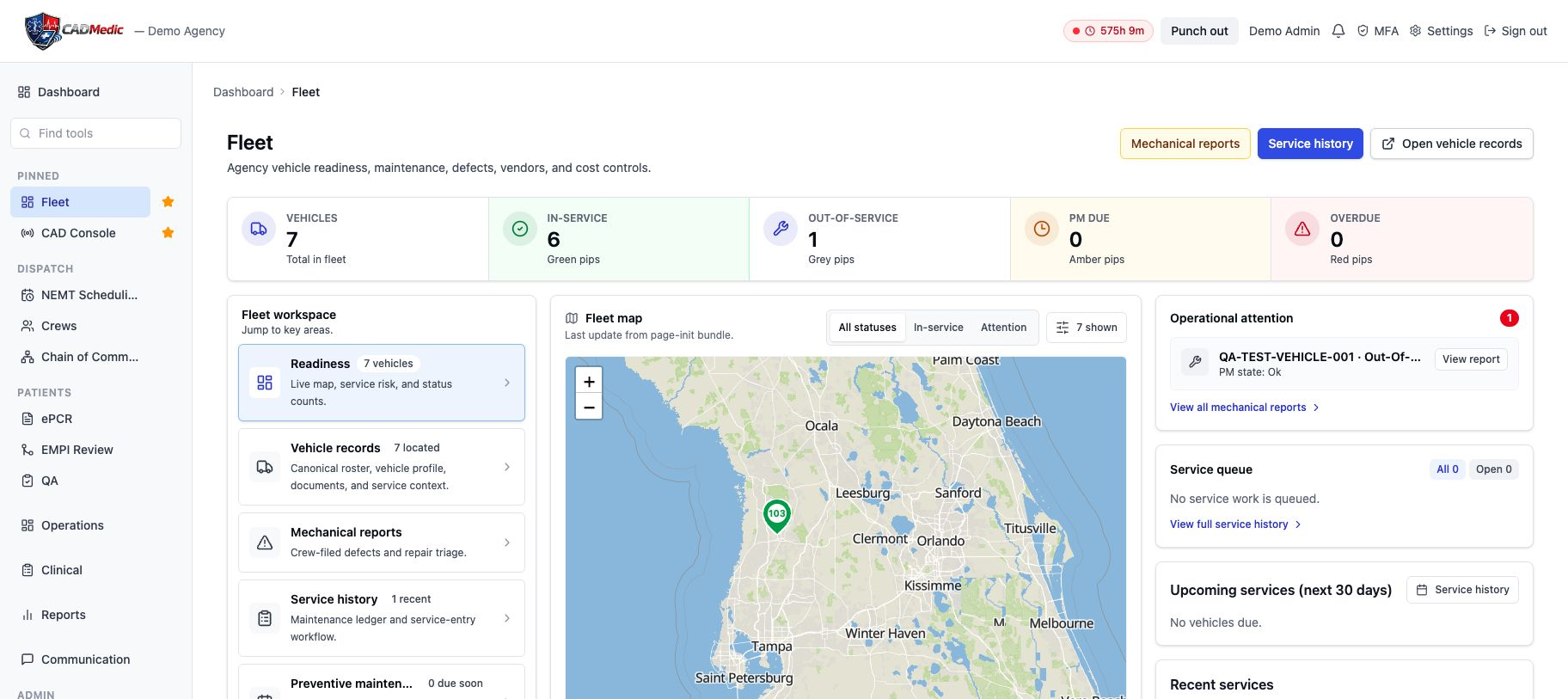Click the Communication chat bubble icon
This screenshot has width=1568, height=699.
pos(28,659)
